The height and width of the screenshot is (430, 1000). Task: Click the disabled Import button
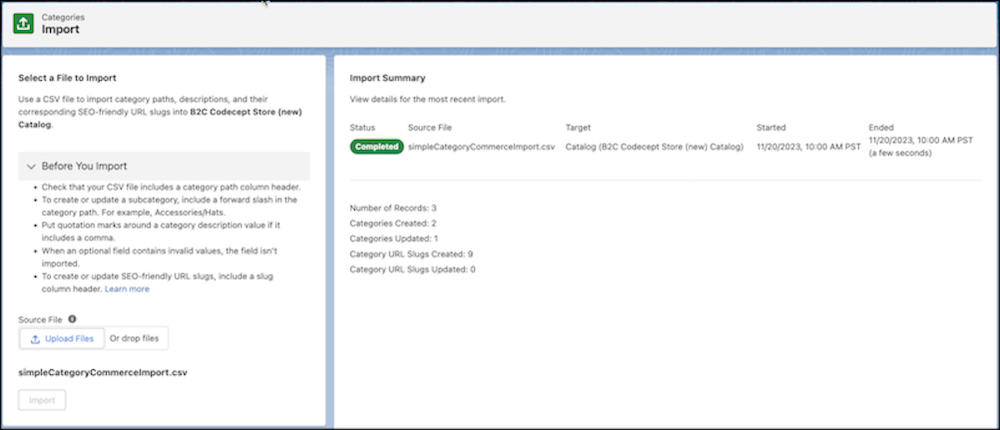(42, 401)
